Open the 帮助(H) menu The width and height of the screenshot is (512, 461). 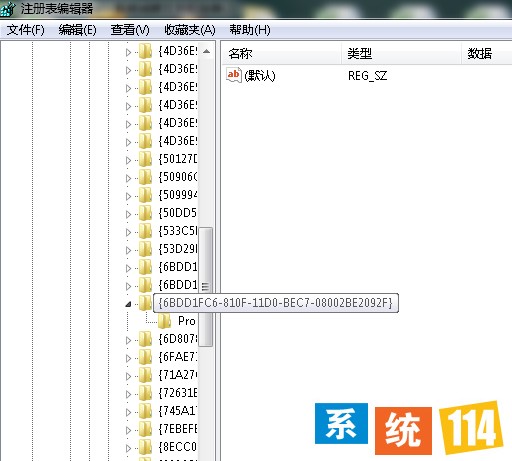[250, 30]
